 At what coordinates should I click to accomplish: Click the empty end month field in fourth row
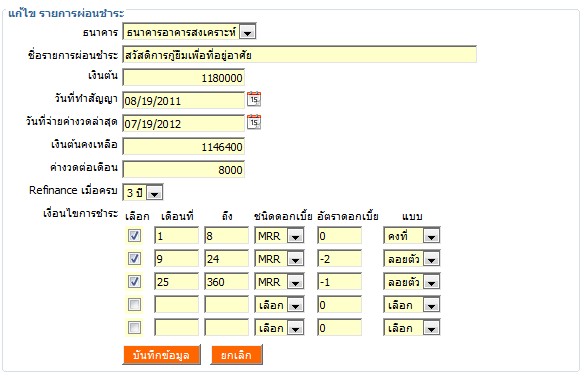pos(226,305)
